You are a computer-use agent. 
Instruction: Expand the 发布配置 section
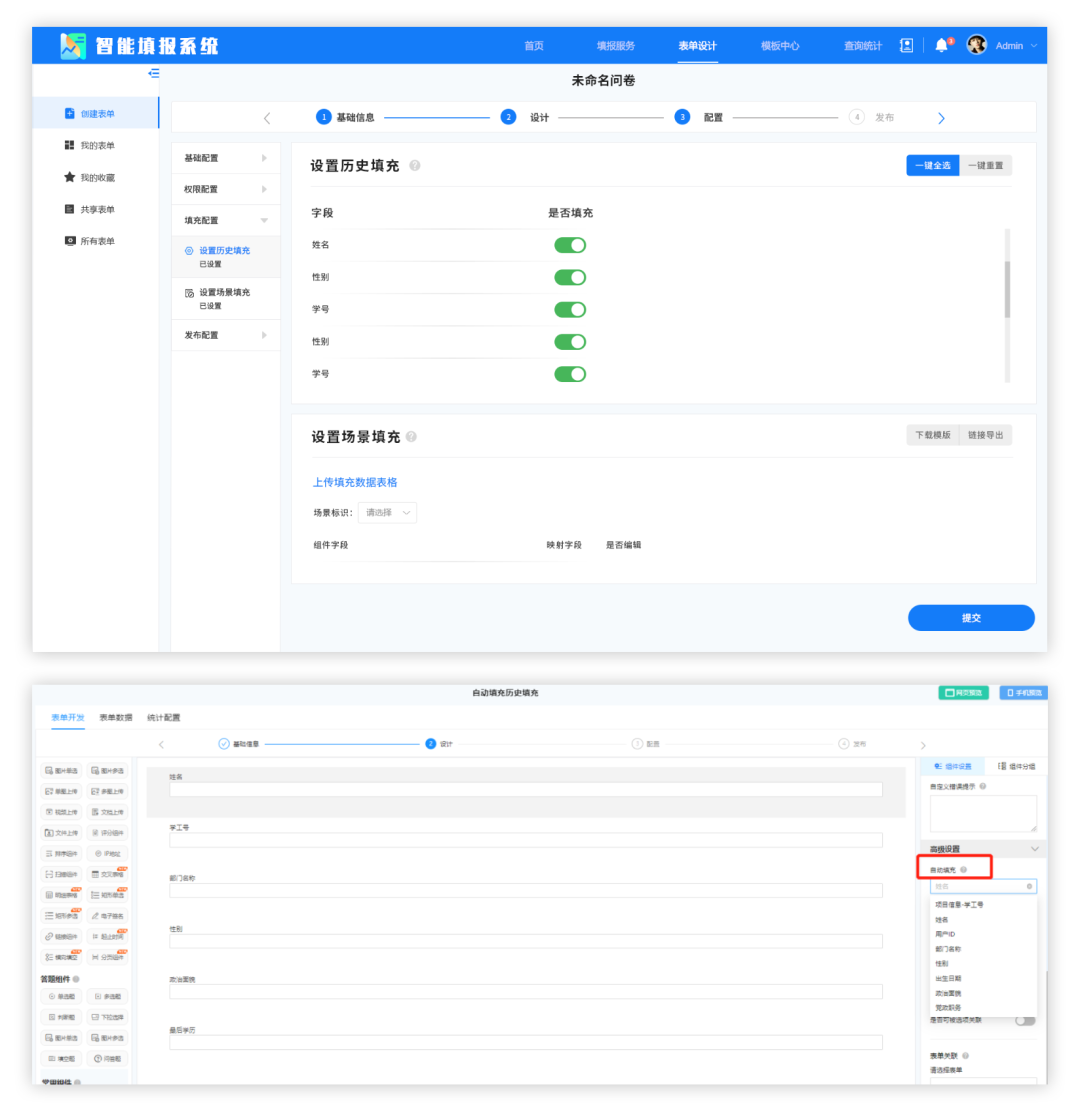[x=226, y=335]
